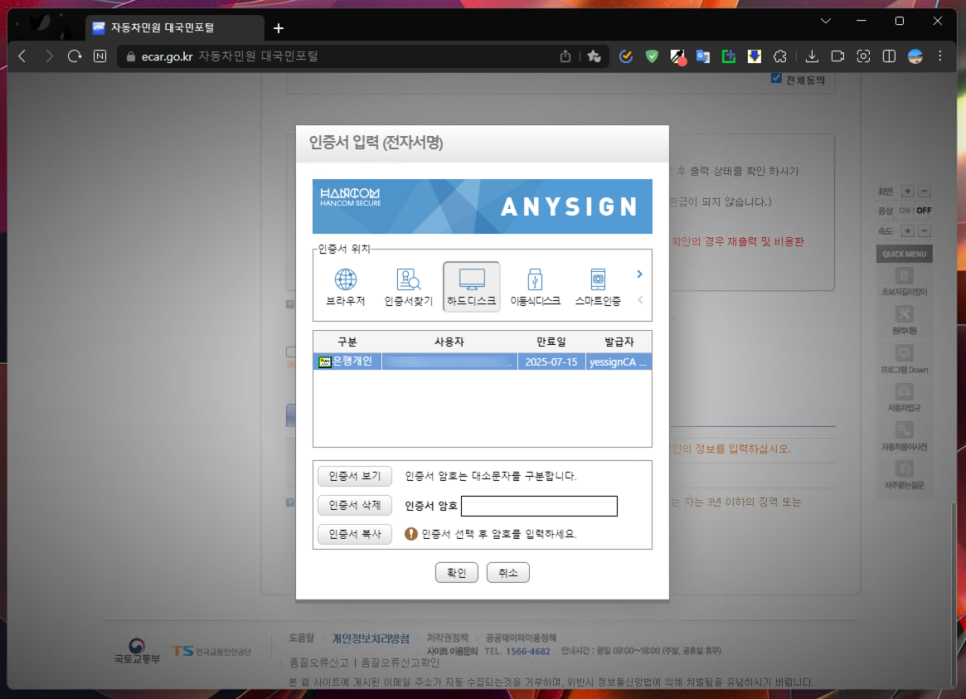Image resolution: width=966 pixels, height=699 pixels.
Task: Click the screen capture icon
Action: click(863, 57)
